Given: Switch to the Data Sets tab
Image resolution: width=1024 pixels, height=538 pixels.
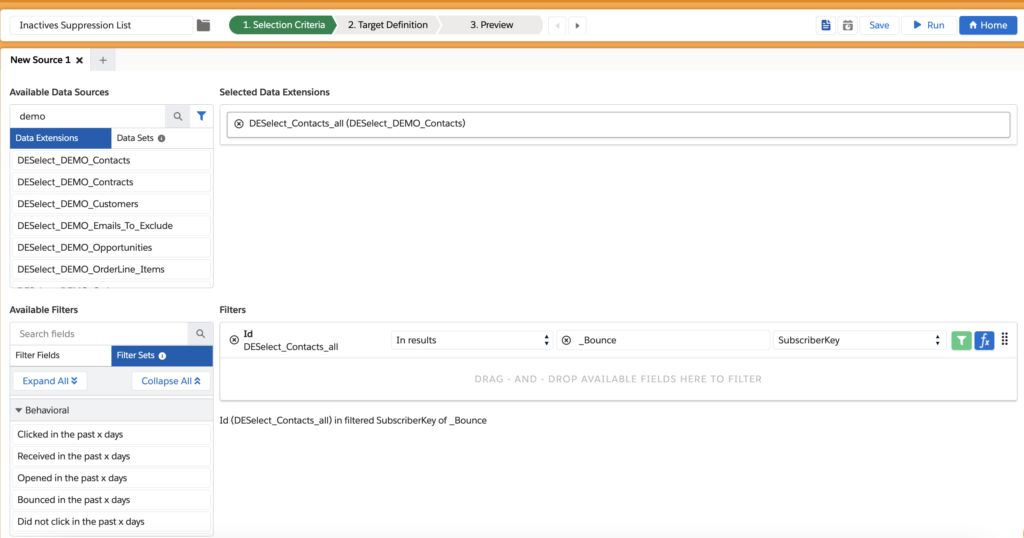Looking at the screenshot, I should (140, 138).
